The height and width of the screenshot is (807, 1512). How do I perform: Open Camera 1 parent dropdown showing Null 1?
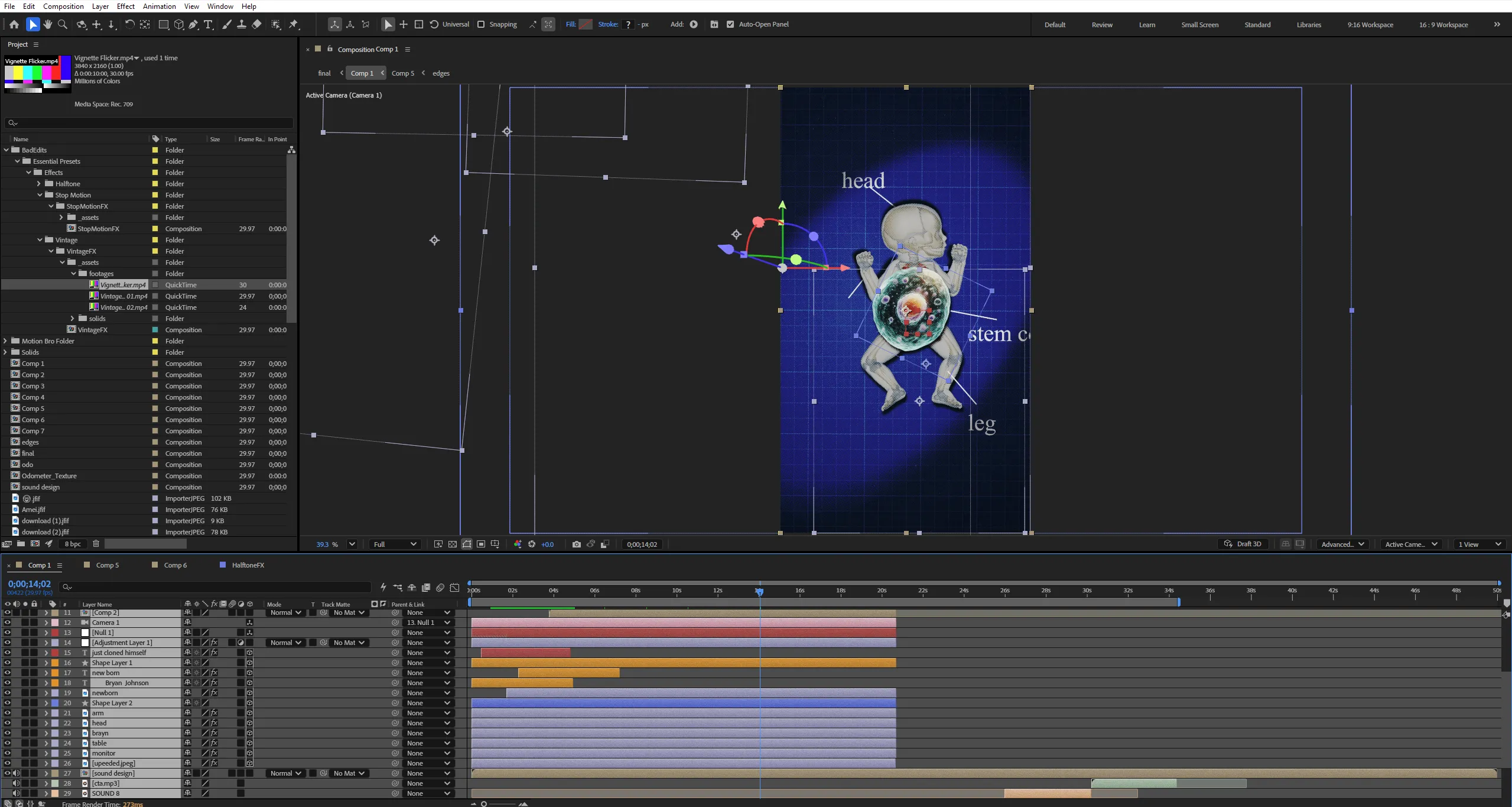tap(428, 623)
